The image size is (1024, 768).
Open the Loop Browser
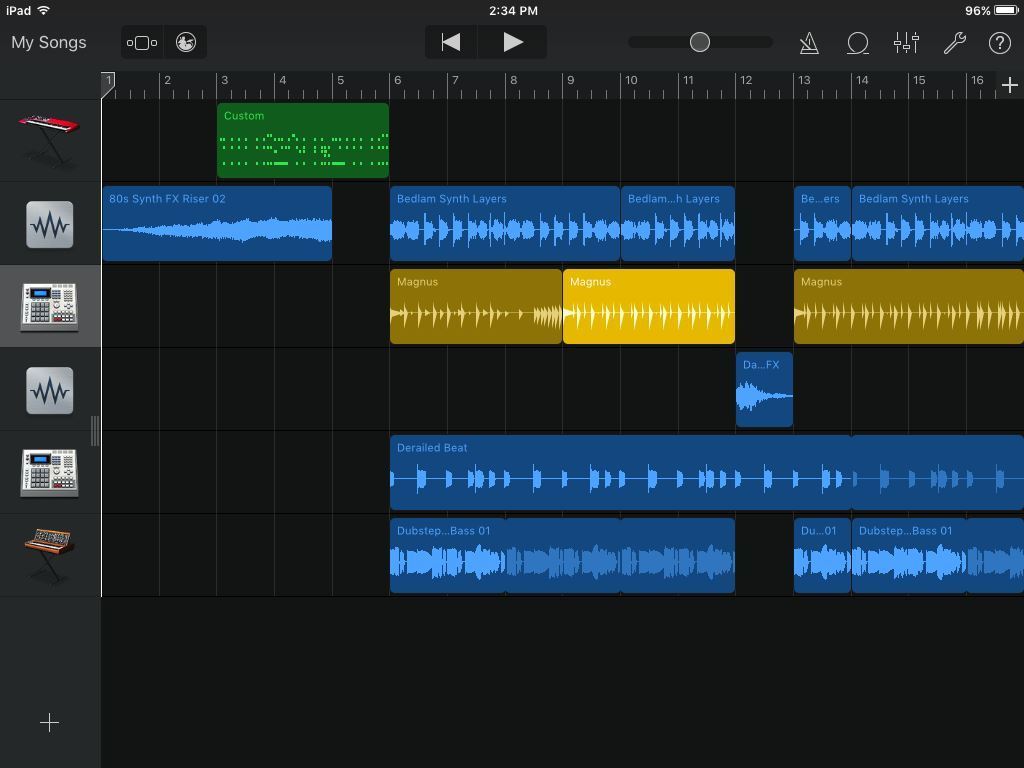pos(857,43)
